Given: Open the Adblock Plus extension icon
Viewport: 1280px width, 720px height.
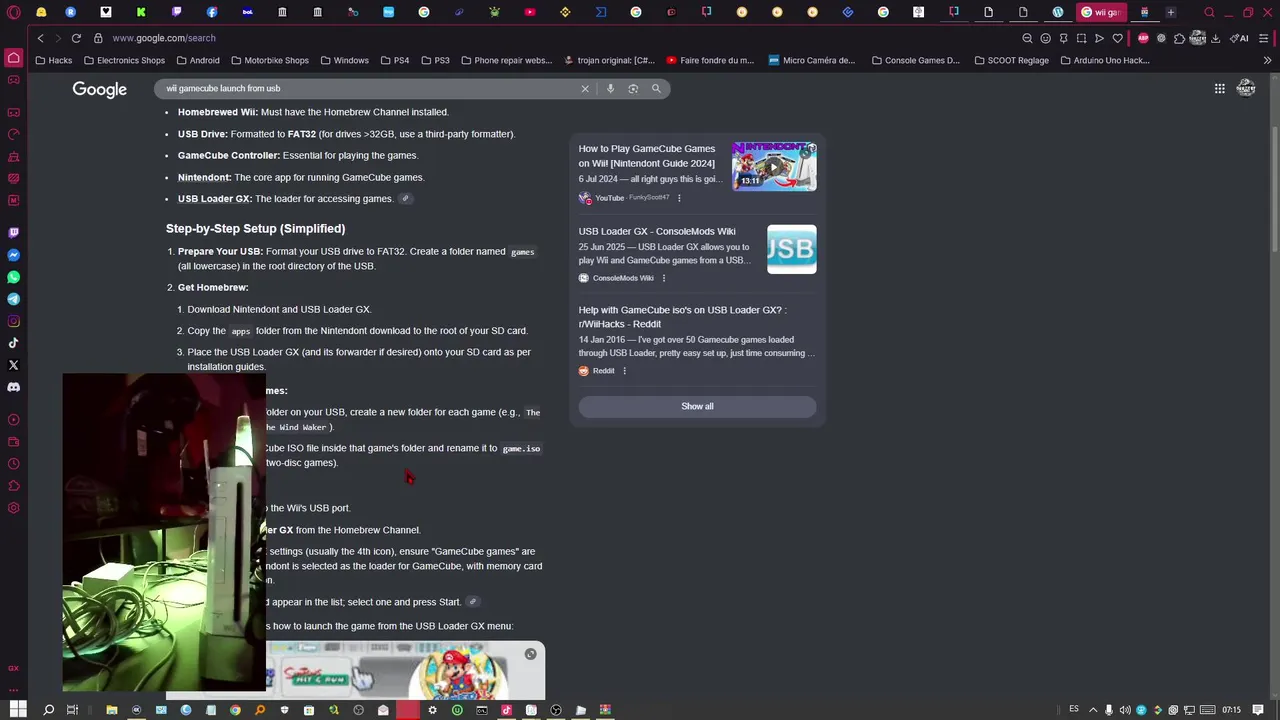Looking at the screenshot, I should [1143, 38].
